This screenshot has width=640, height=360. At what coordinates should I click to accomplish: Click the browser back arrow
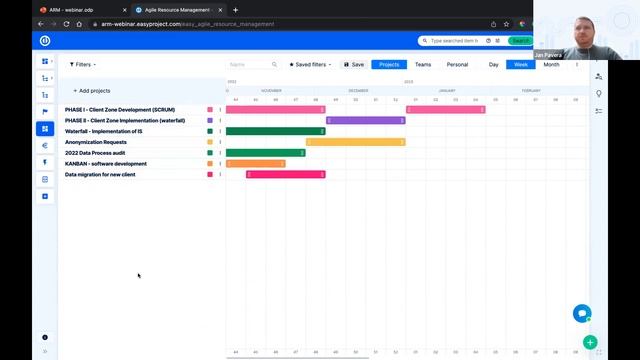41,24
